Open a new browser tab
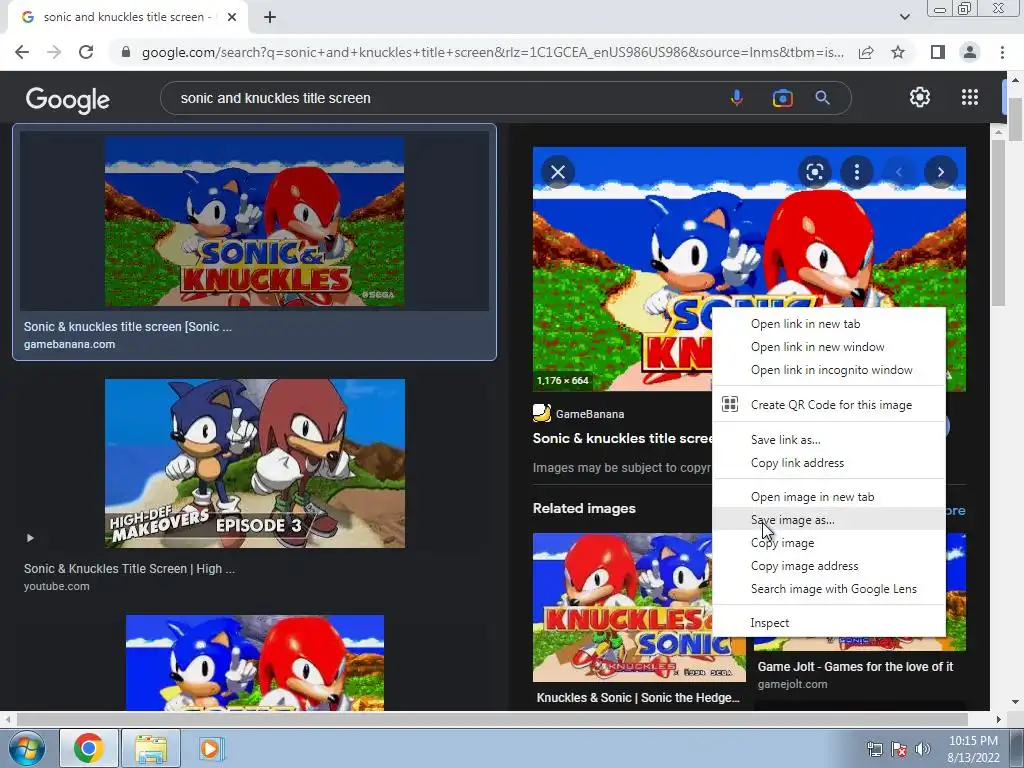This screenshot has width=1024, height=768. (x=270, y=17)
